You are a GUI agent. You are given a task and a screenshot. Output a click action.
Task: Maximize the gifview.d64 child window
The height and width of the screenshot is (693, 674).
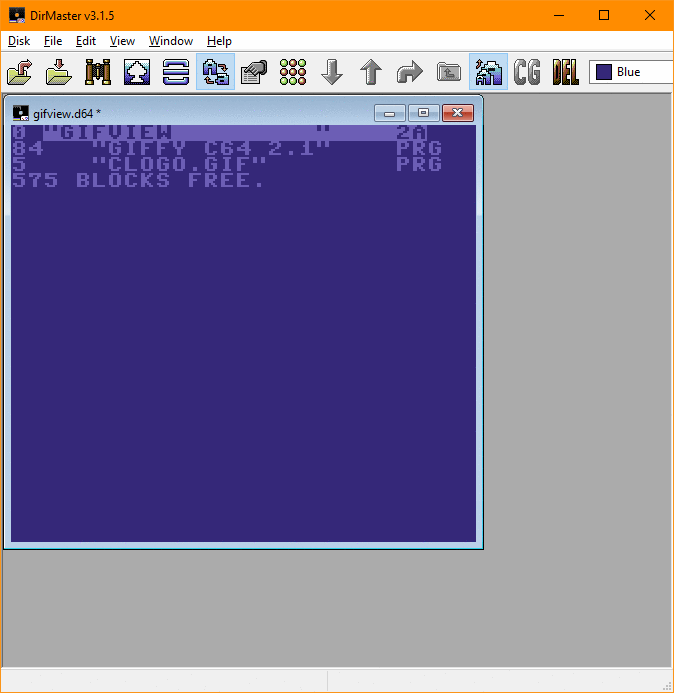click(x=423, y=113)
